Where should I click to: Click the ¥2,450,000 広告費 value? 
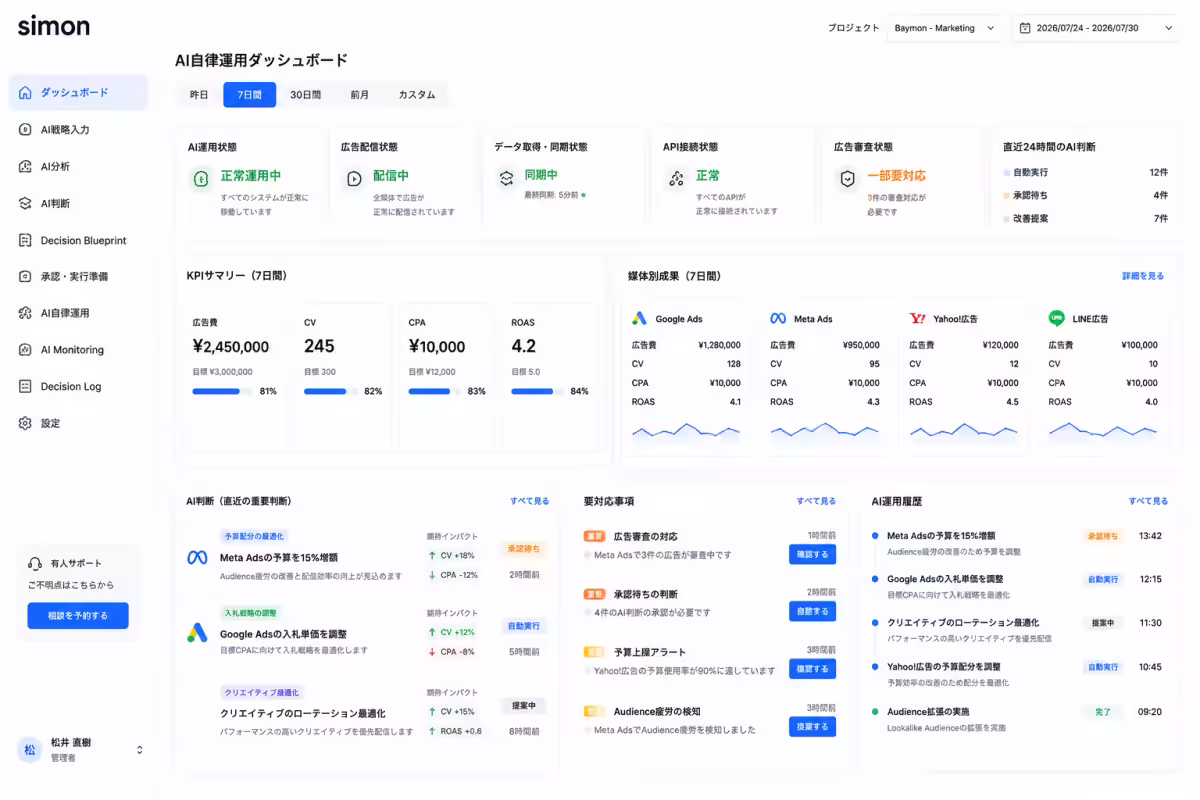231,347
